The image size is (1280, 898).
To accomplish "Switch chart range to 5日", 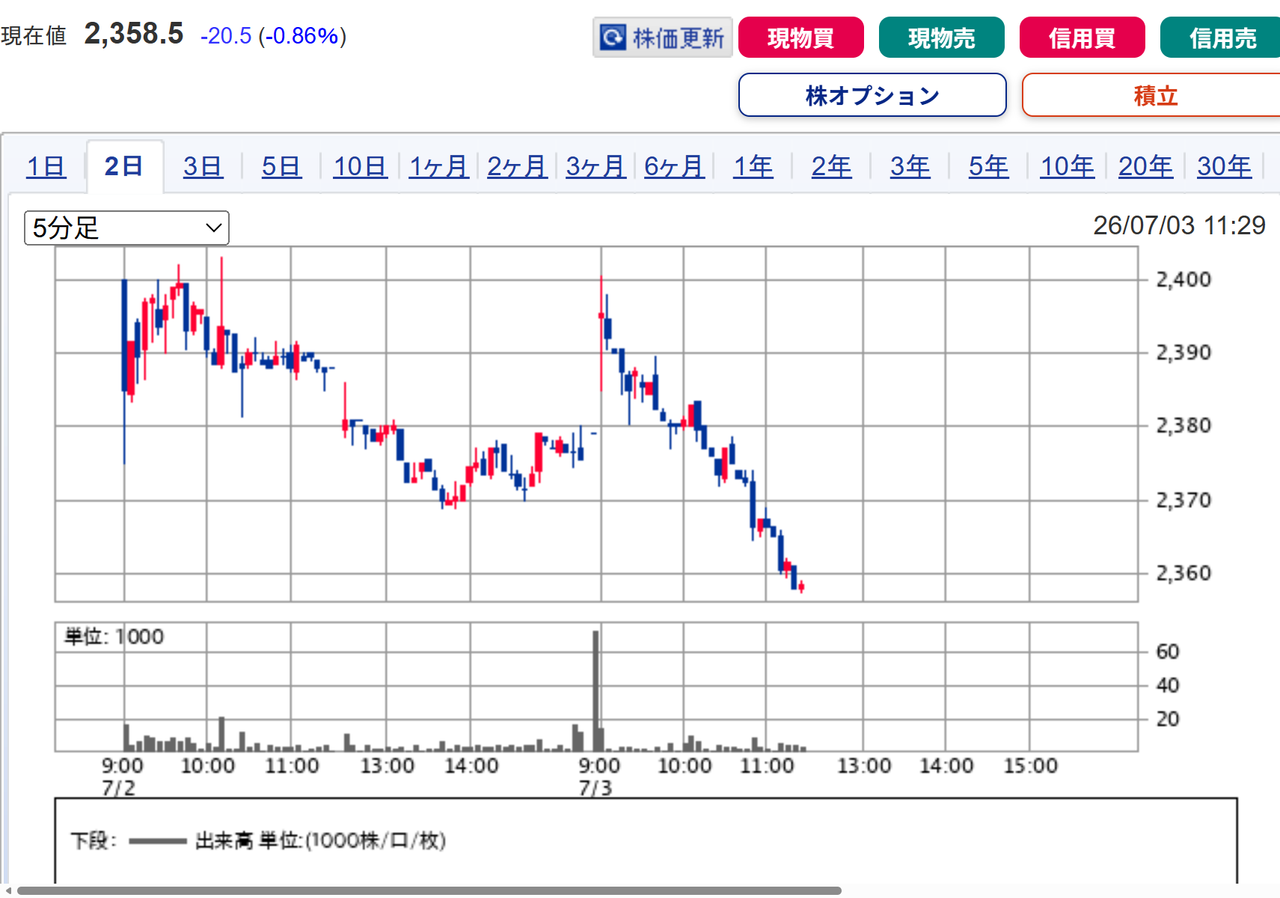I will (281, 166).
